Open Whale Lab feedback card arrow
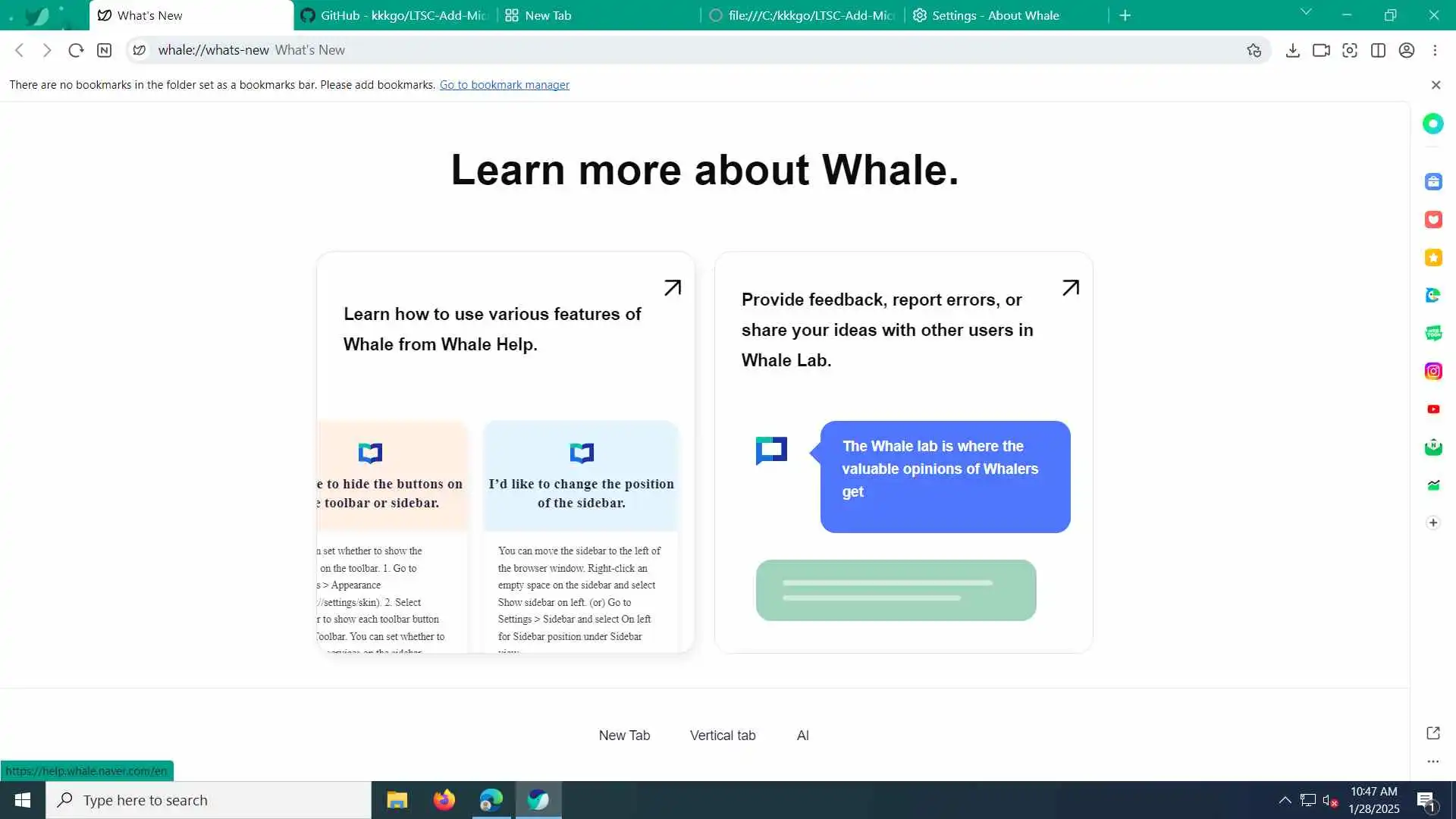Image resolution: width=1456 pixels, height=819 pixels. point(1070,287)
